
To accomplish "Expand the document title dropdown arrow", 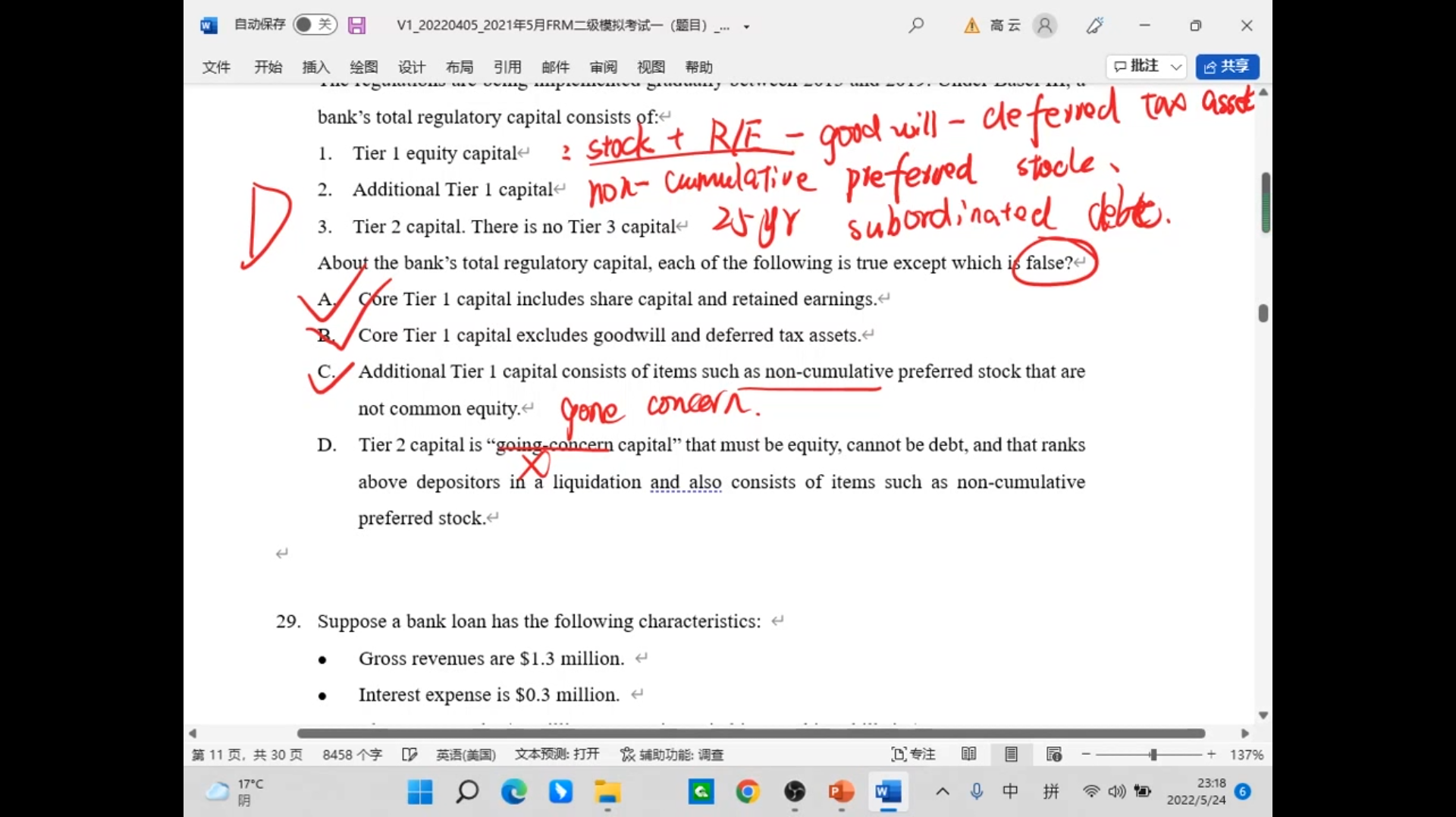I will coord(746,27).
